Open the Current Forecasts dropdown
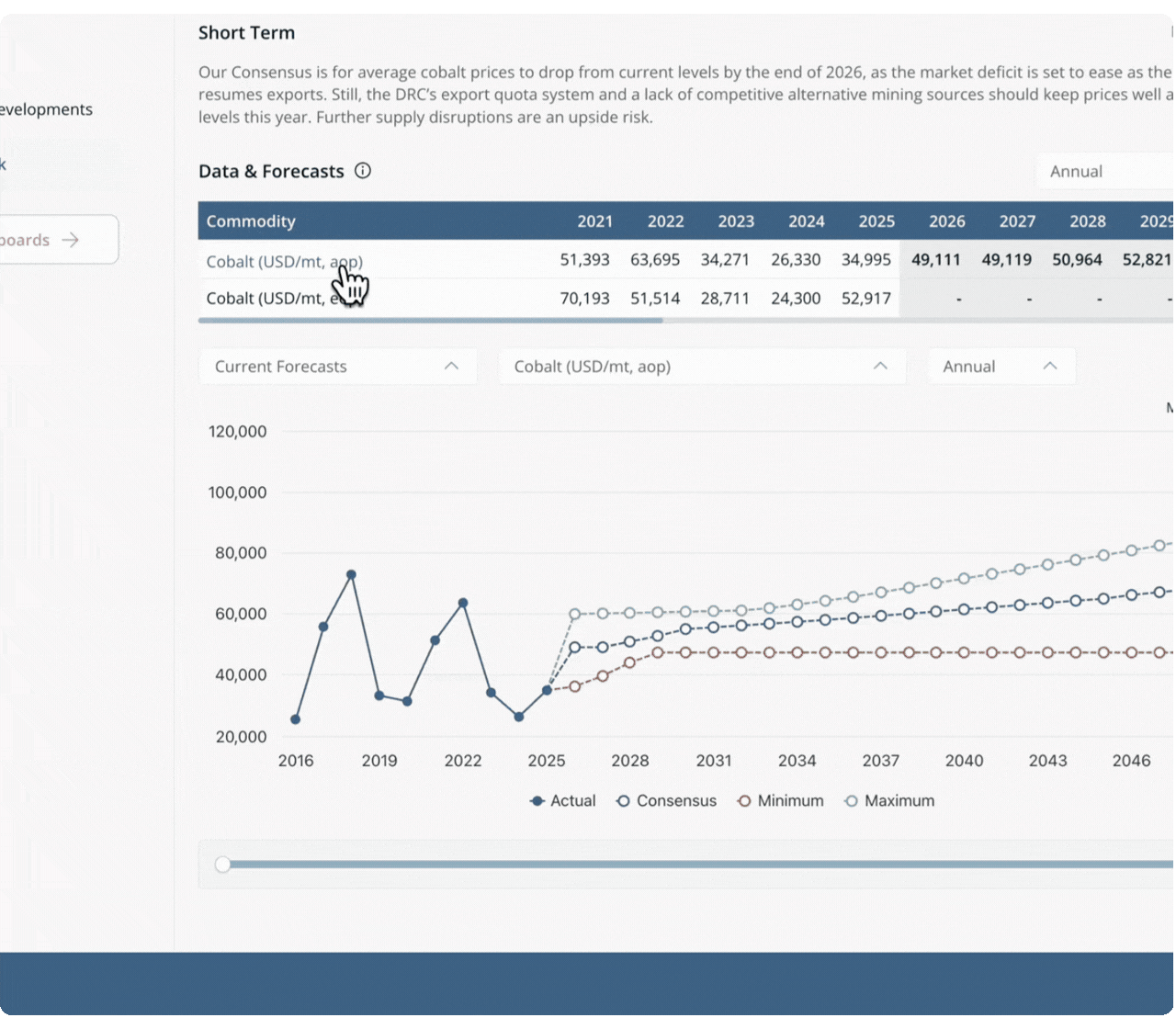The height and width of the screenshot is (1029, 1176). click(337, 367)
